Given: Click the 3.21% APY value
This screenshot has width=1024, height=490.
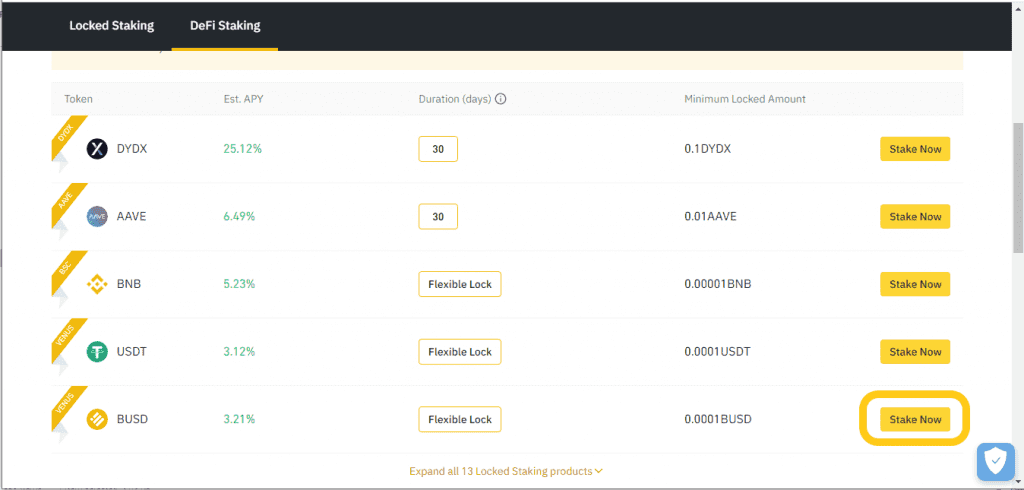Looking at the screenshot, I should (x=240, y=419).
